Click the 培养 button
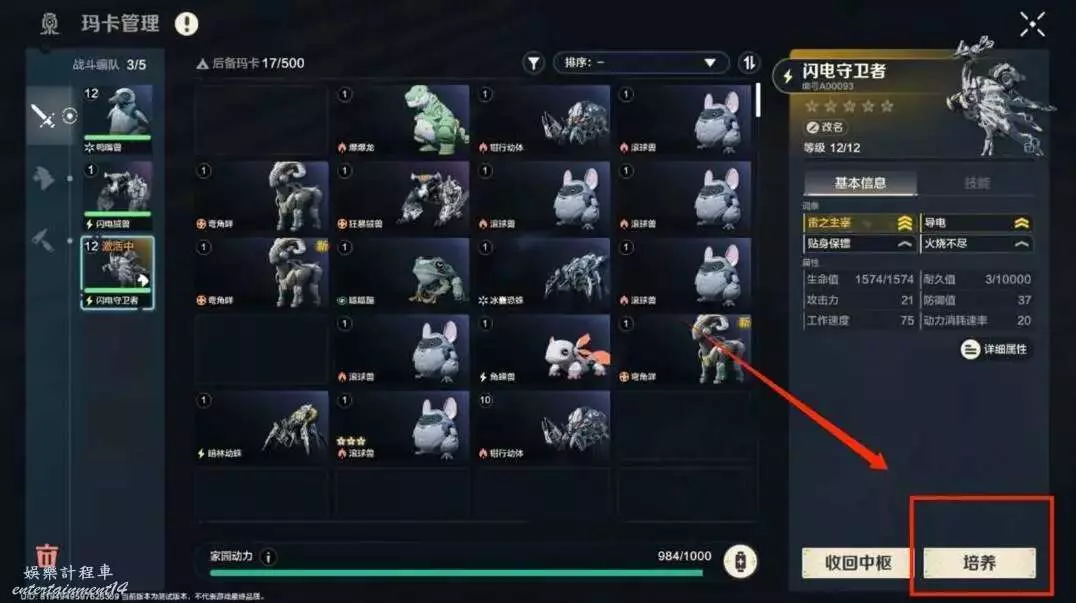The image size is (1076, 603). [x=979, y=563]
